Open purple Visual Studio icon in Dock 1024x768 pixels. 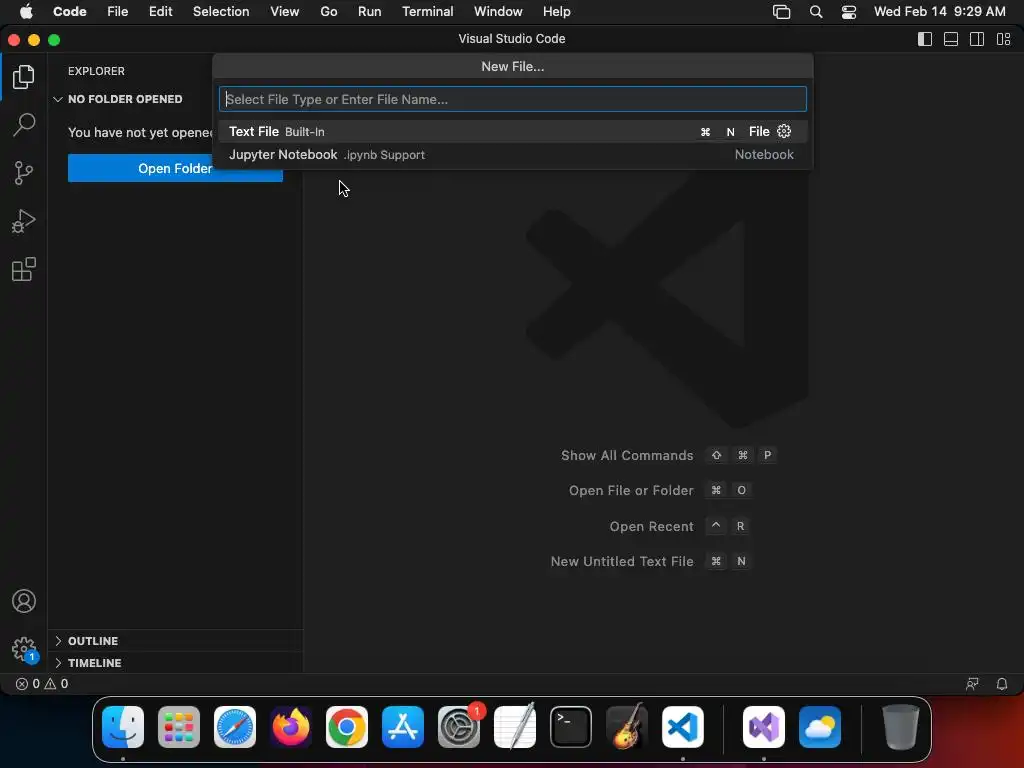[764, 727]
